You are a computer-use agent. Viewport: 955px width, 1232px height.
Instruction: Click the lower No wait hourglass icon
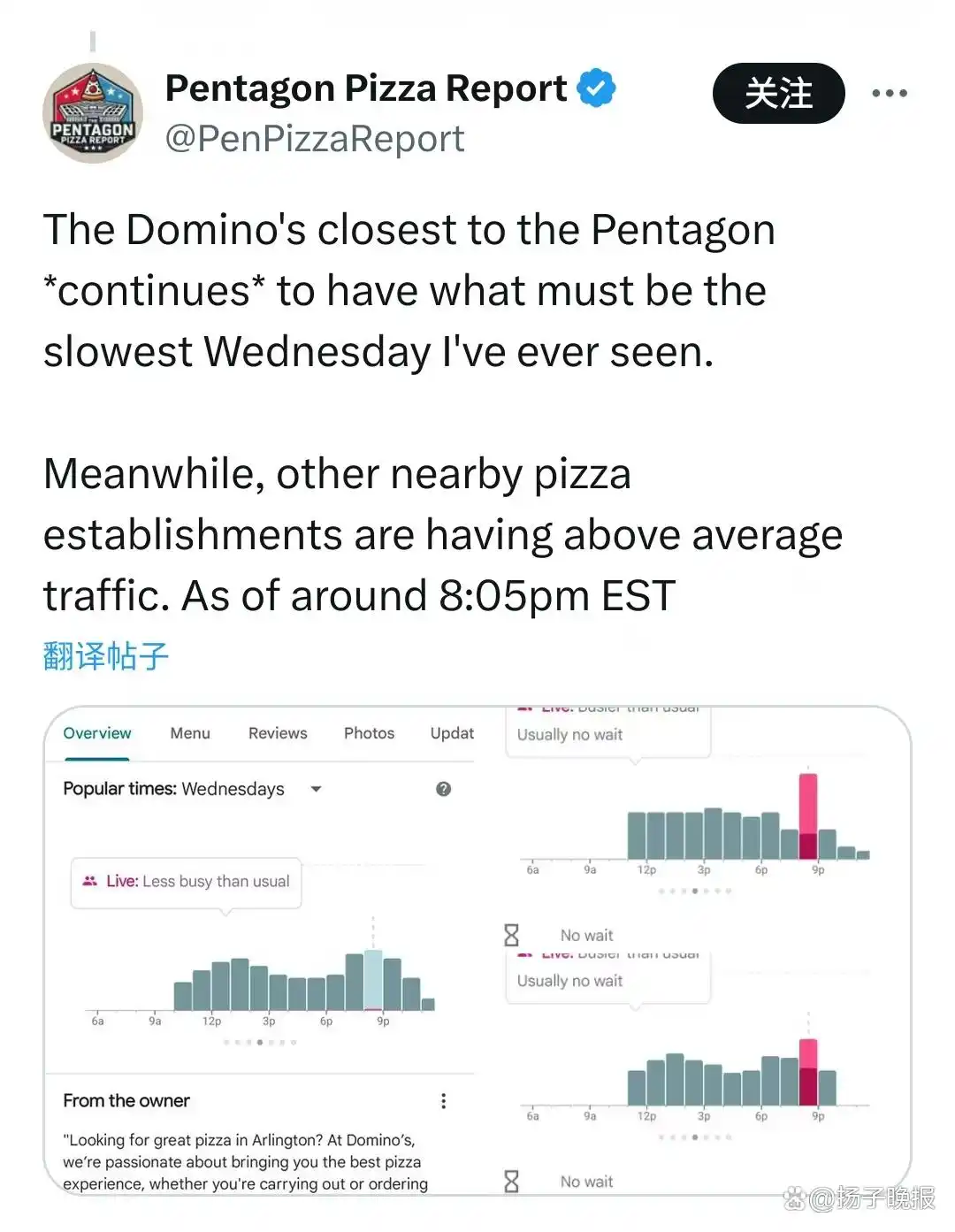(511, 1182)
